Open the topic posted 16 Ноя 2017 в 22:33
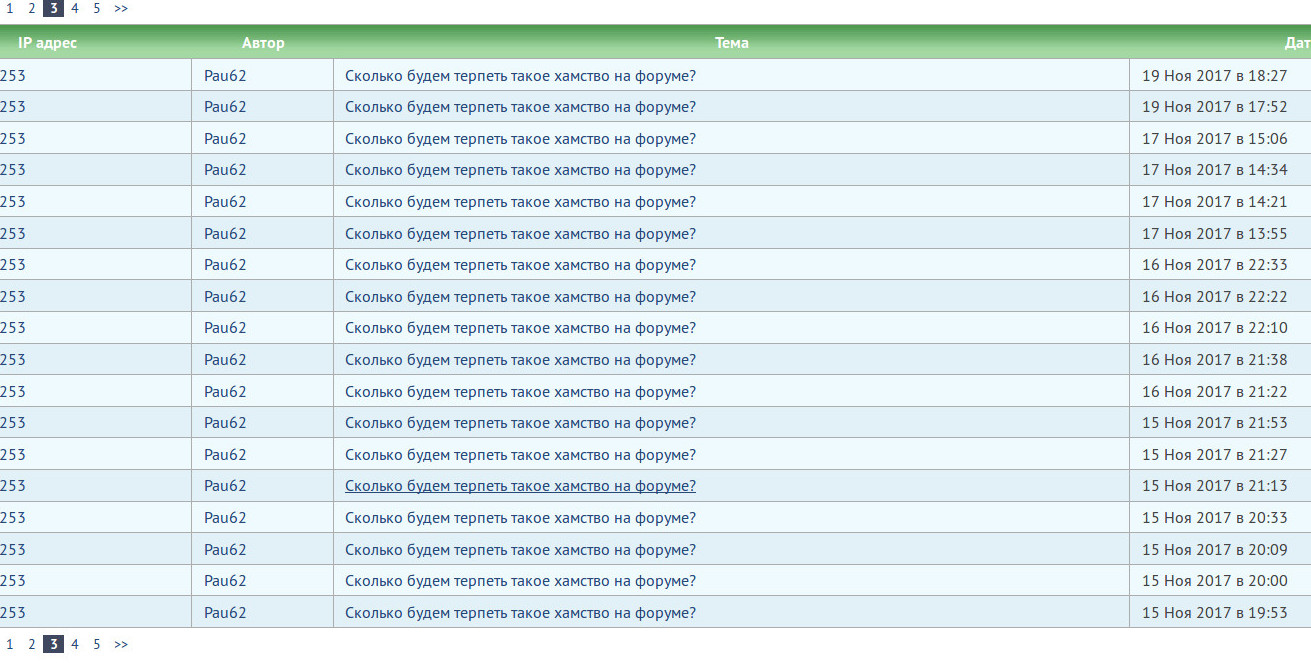Image resolution: width=1311 pixels, height=663 pixels. [x=520, y=265]
